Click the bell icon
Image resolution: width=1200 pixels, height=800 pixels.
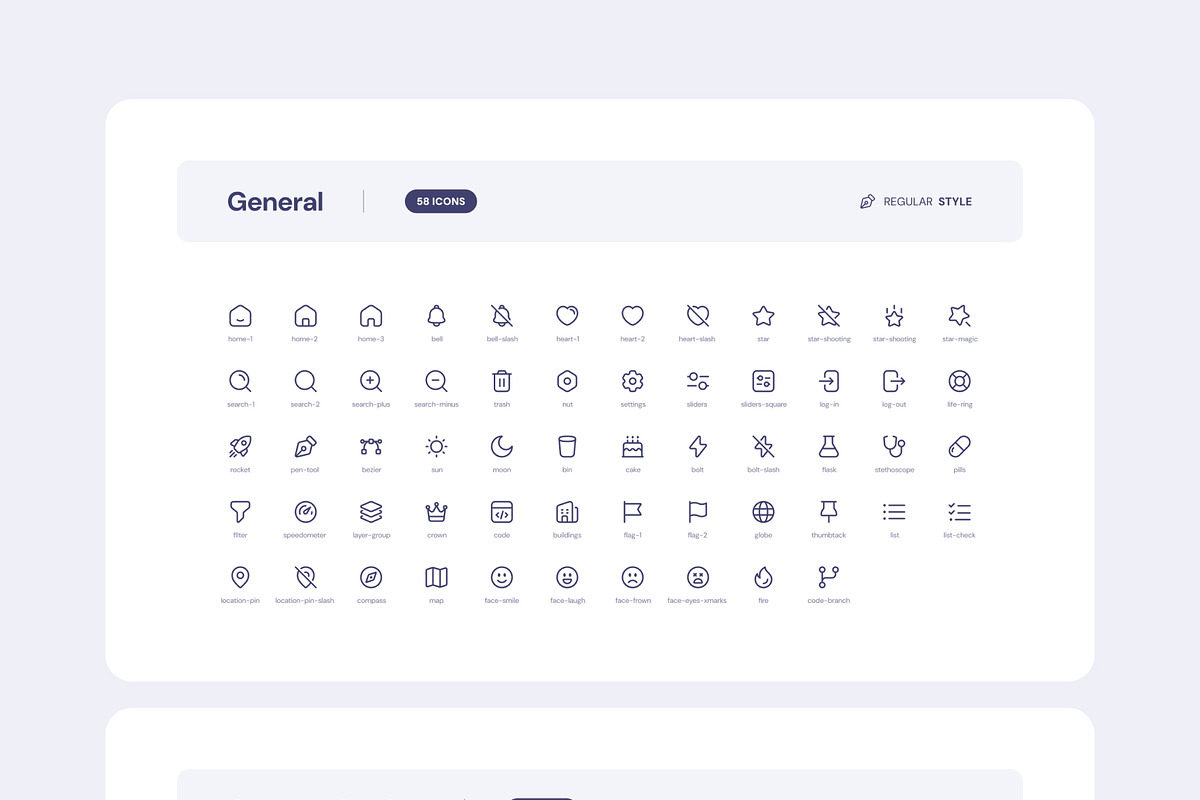(436, 316)
